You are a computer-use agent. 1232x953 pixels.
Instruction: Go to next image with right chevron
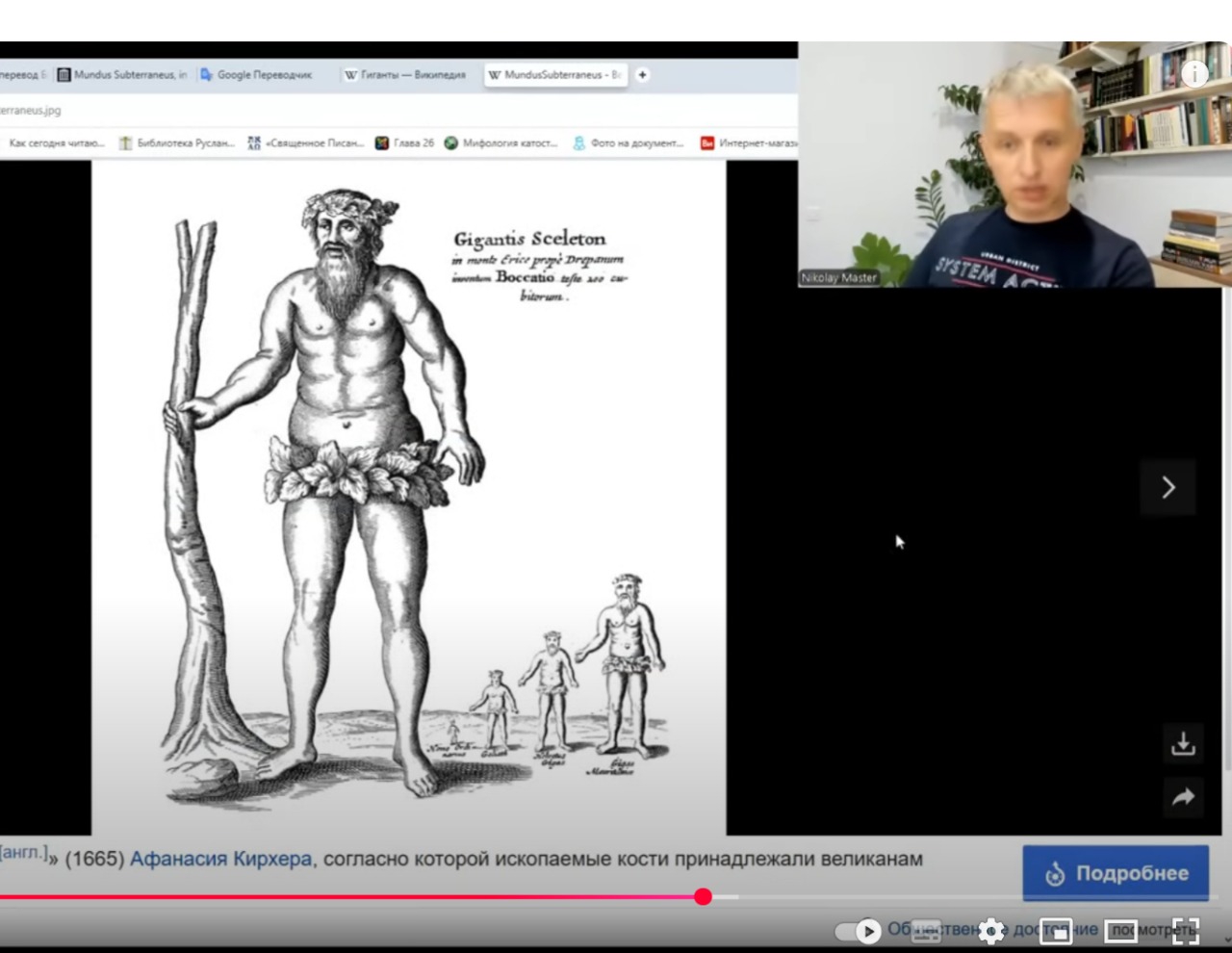click(1168, 488)
